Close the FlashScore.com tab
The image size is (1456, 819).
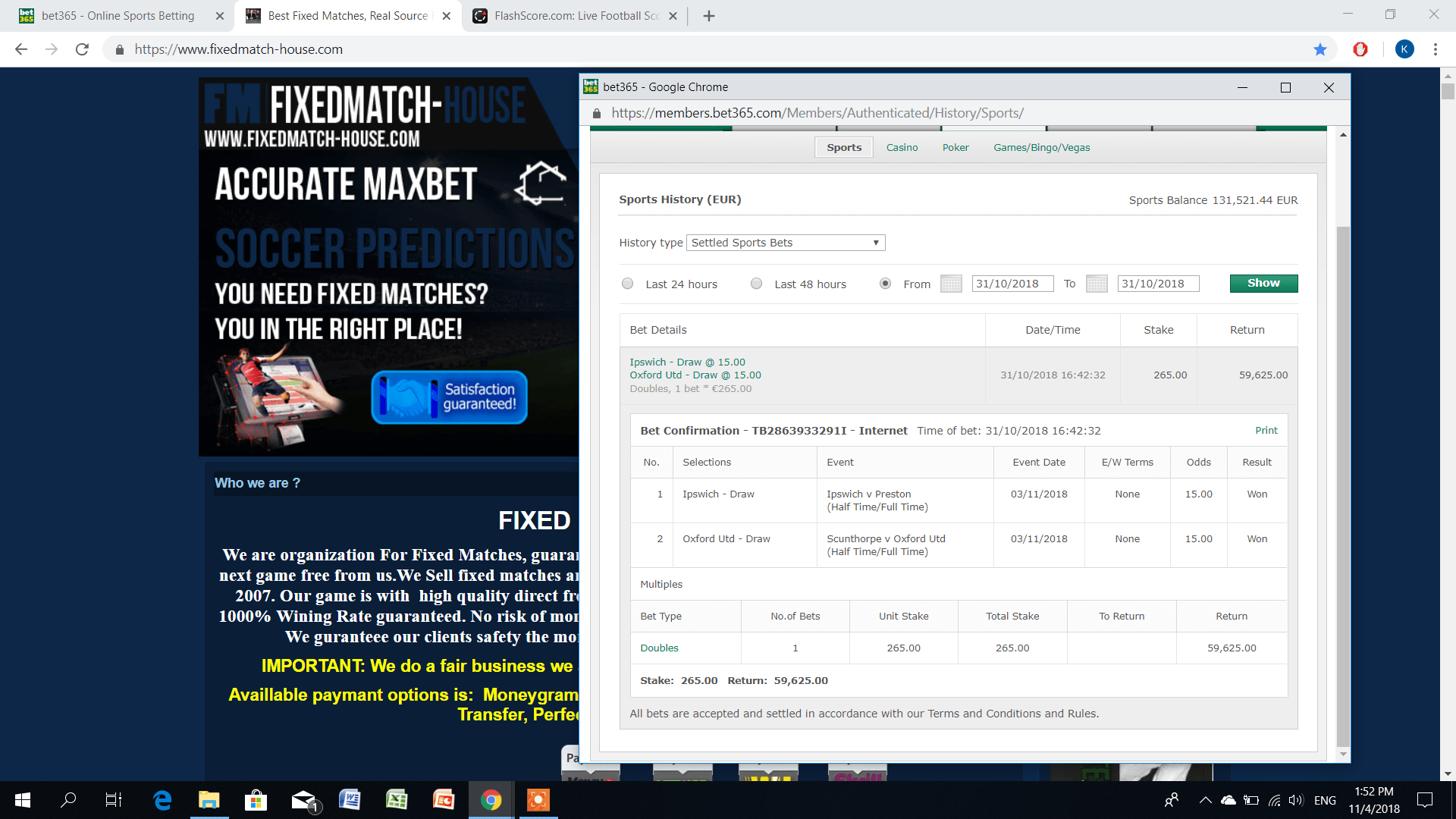pos(673,16)
